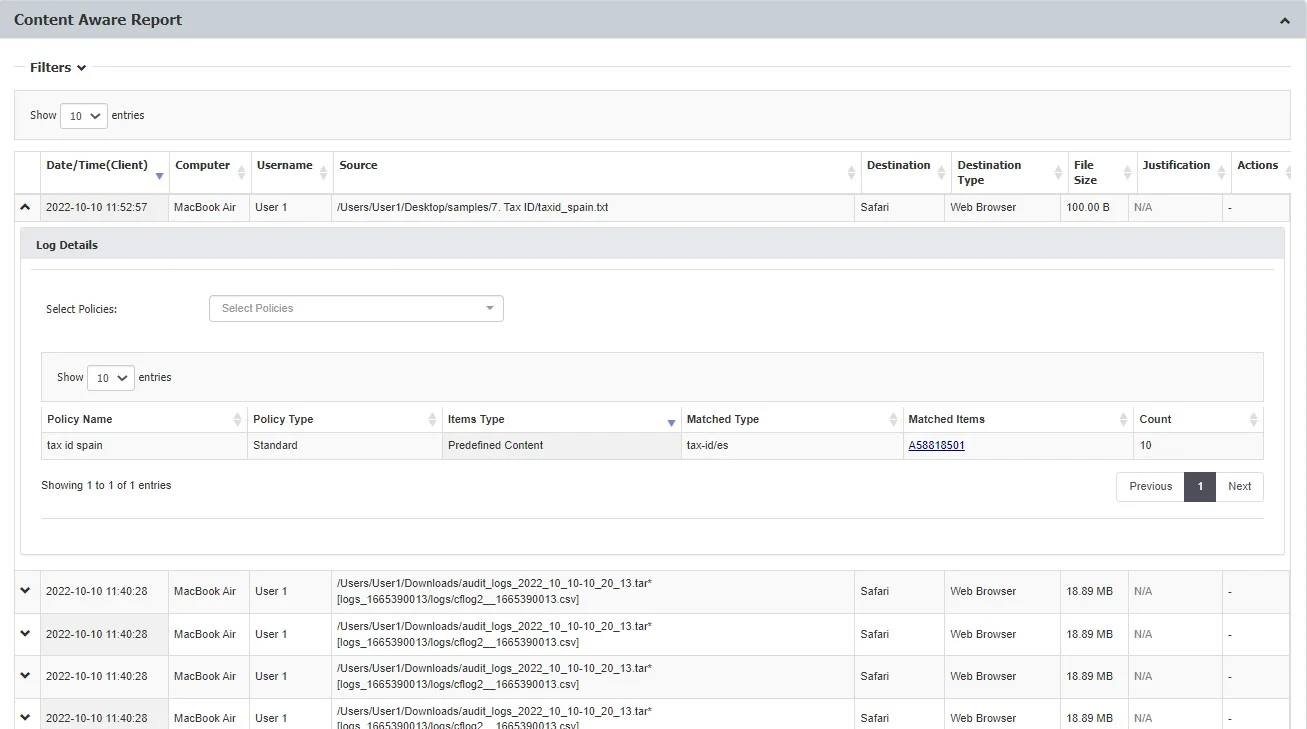Viewport: 1307px width, 729px height.
Task: Sort log details by Policy Name
Action: (237, 419)
